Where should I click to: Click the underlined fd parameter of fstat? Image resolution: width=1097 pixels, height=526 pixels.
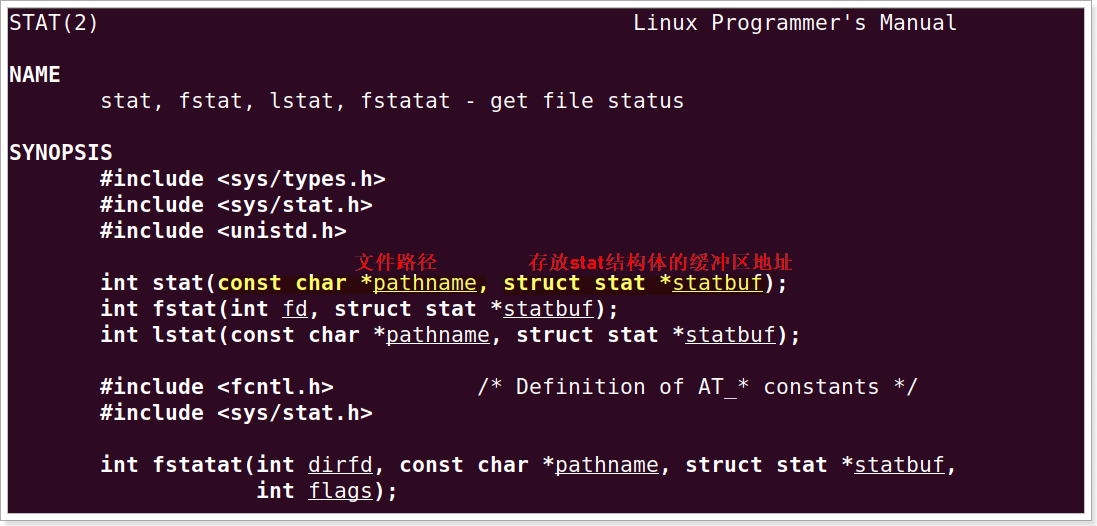(295, 309)
